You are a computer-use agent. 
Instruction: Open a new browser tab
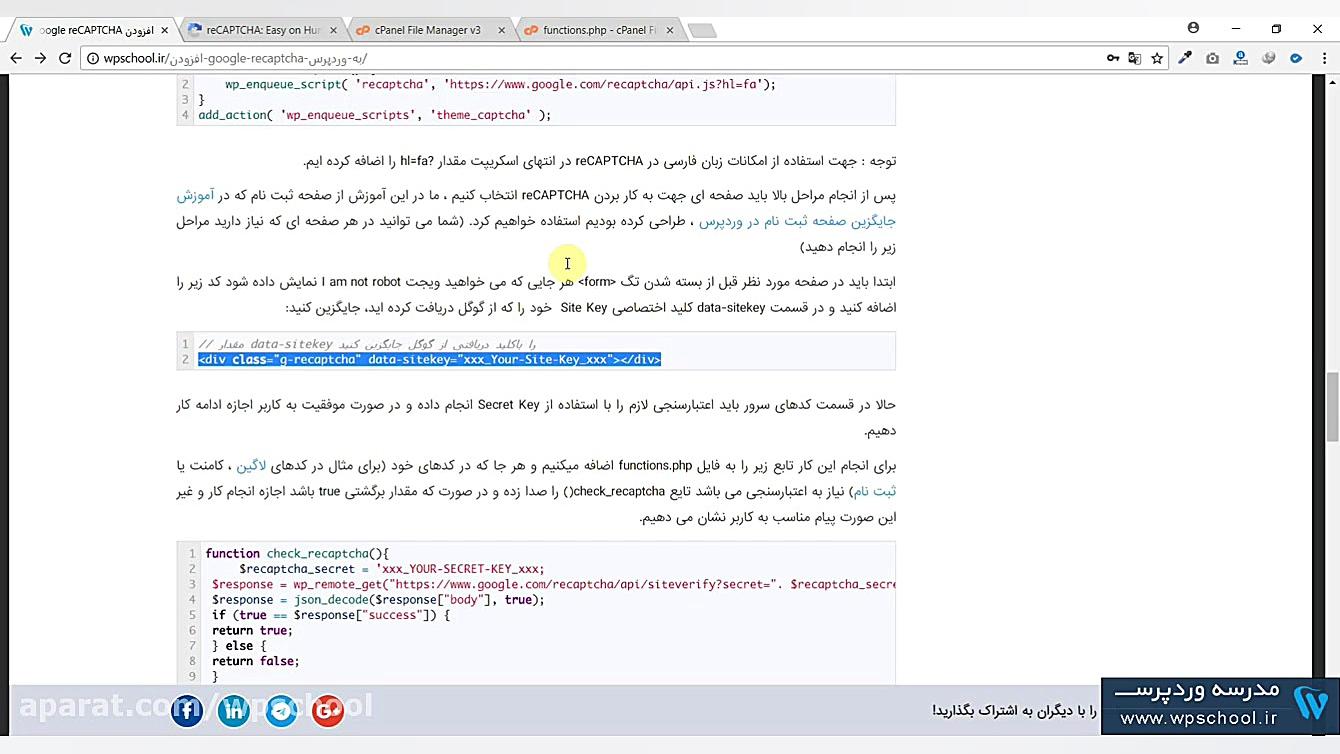coord(703,30)
